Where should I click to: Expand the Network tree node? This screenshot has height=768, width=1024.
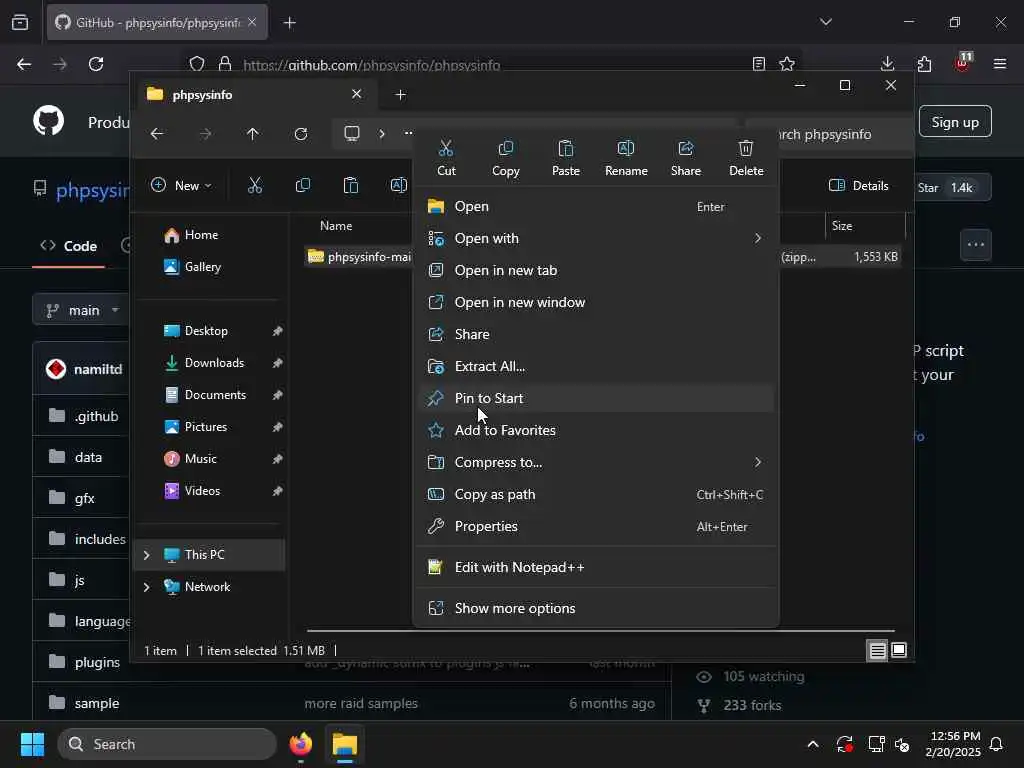(146, 587)
